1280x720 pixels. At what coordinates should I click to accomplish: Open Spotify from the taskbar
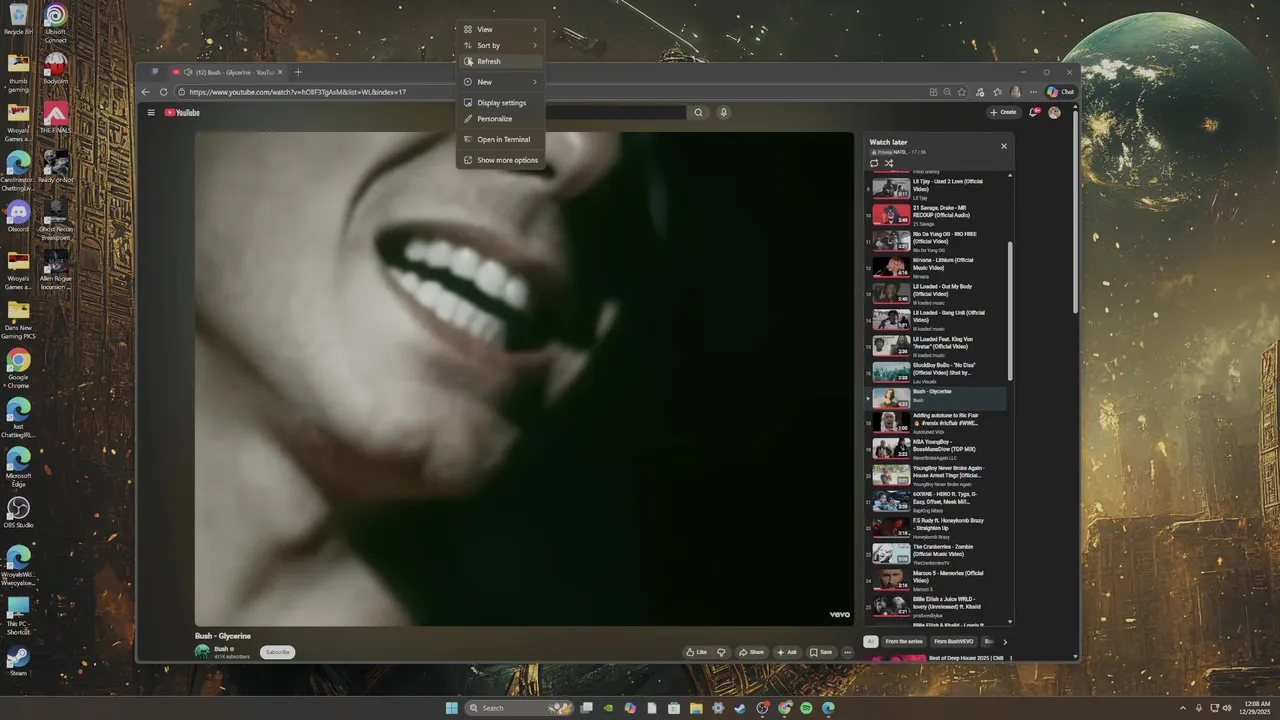pyautogui.click(x=806, y=708)
